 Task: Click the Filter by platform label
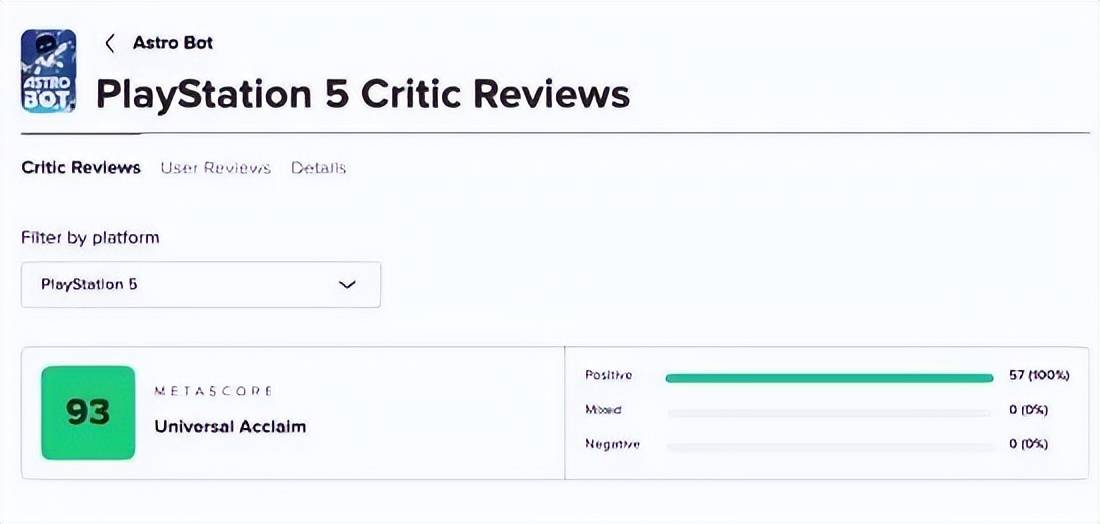(x=90, y=238)
